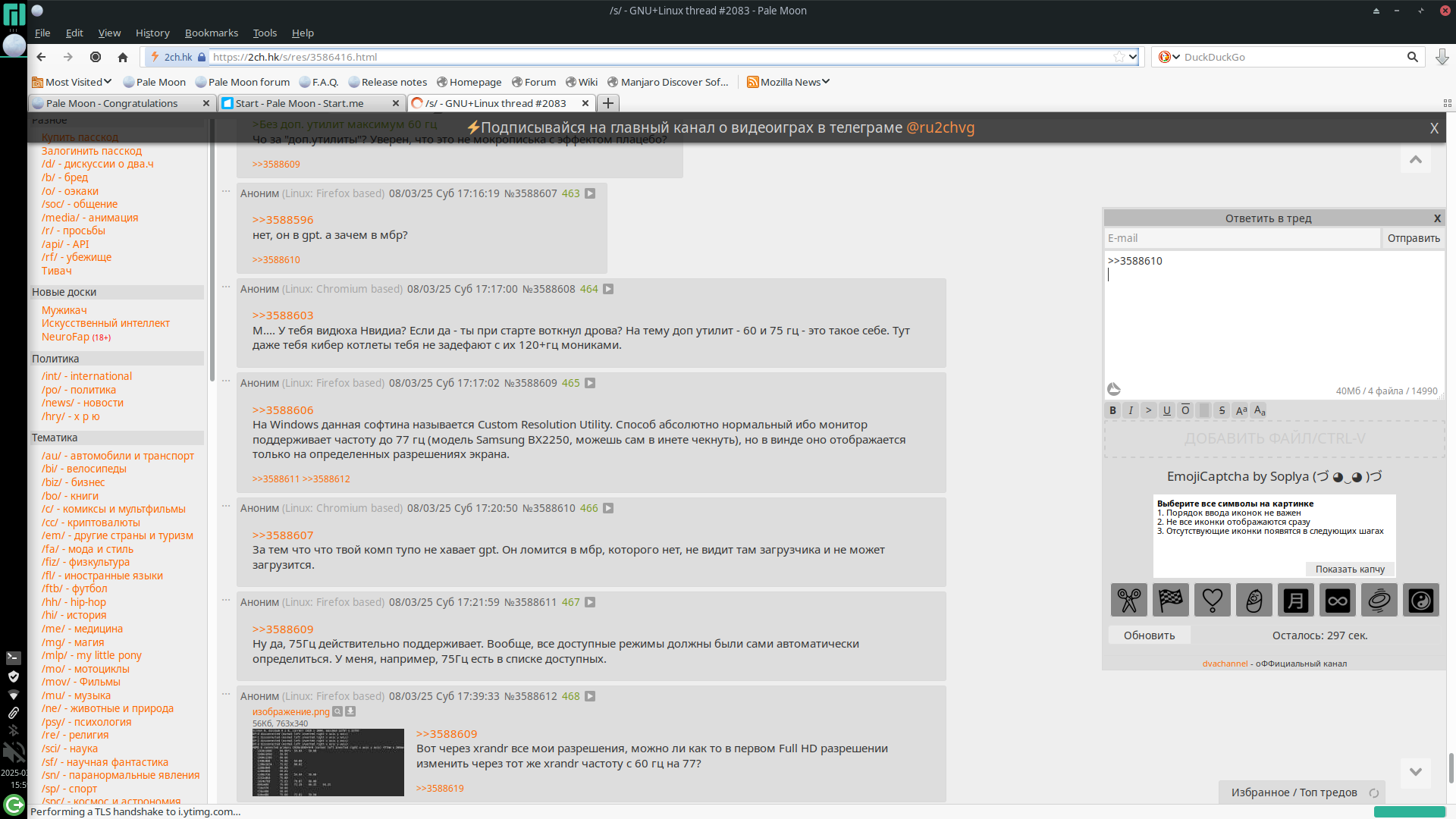
Task: Open a new tab with plus button
Action: point(607,103)
